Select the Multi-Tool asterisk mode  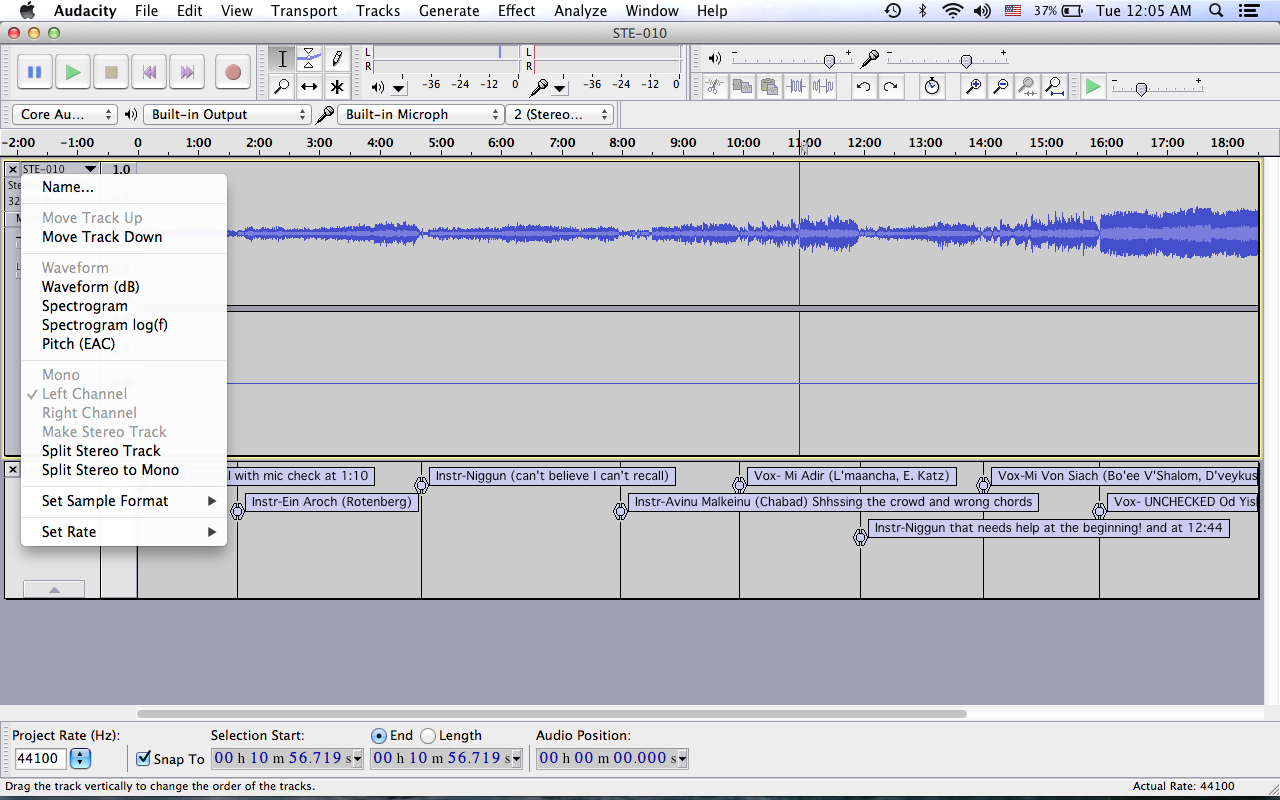(x=338, y=87)
